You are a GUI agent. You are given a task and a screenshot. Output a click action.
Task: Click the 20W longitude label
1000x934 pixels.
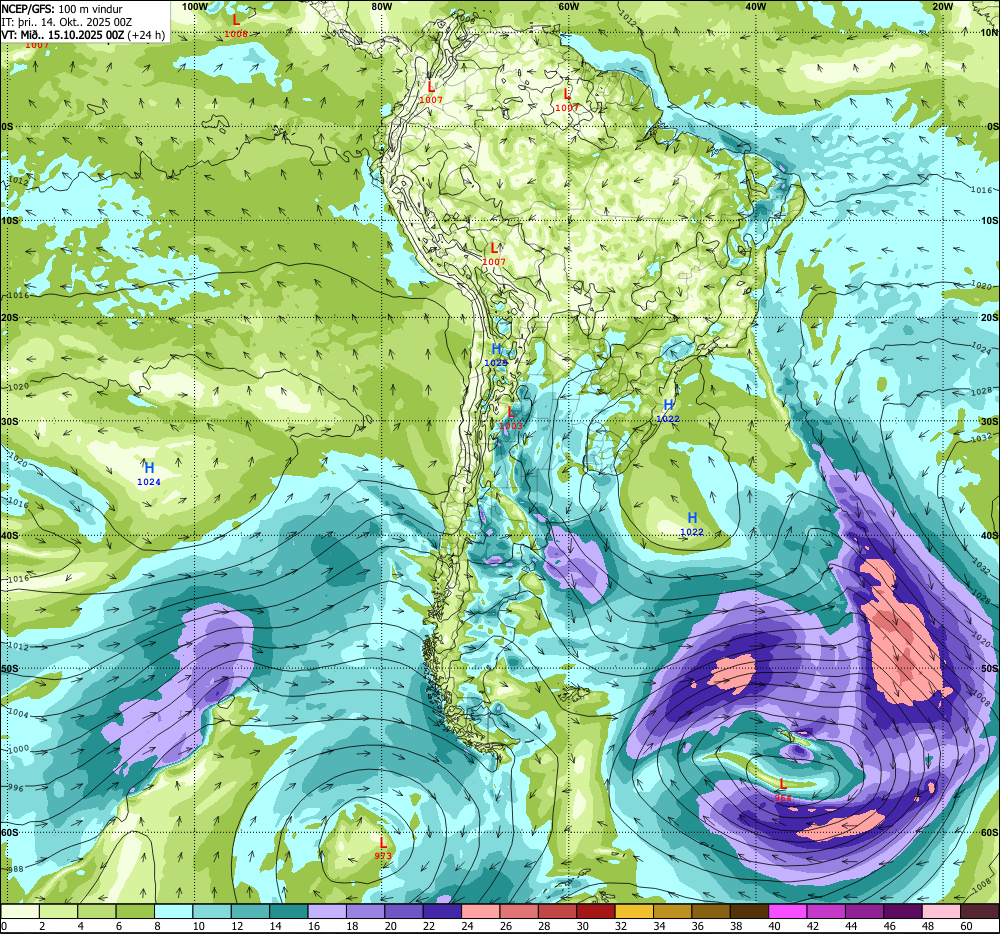click(x=943, y=6)
